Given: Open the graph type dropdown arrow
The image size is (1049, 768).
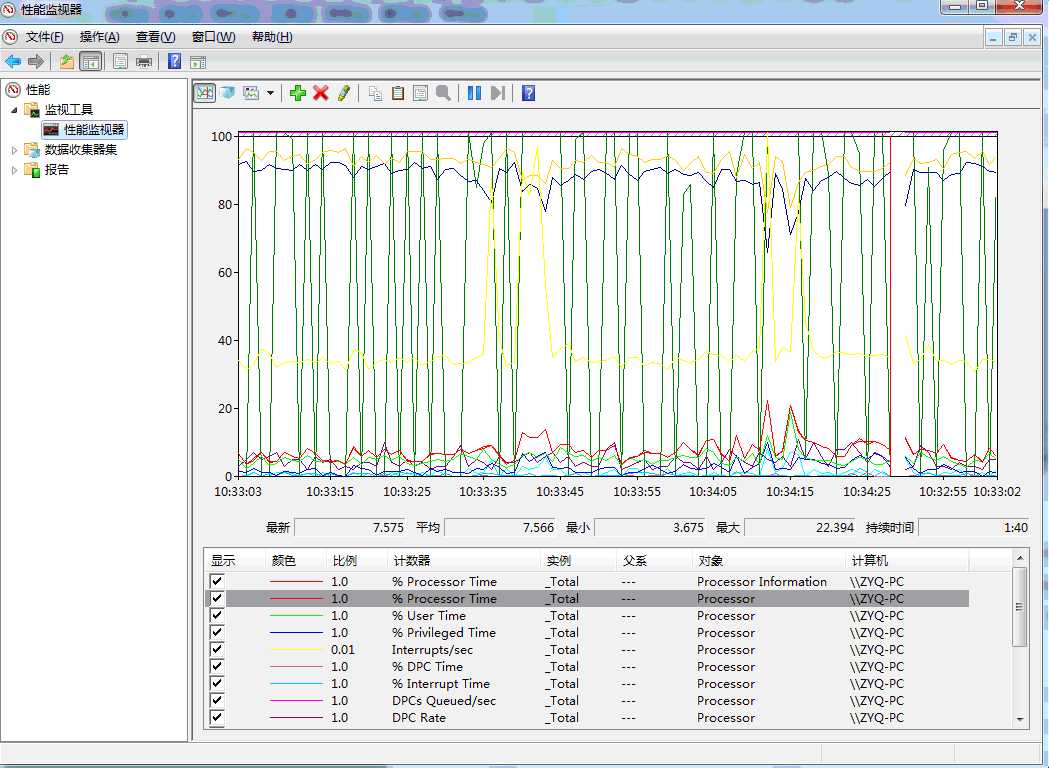Looking at the screenshot, I should coord(270,93).
